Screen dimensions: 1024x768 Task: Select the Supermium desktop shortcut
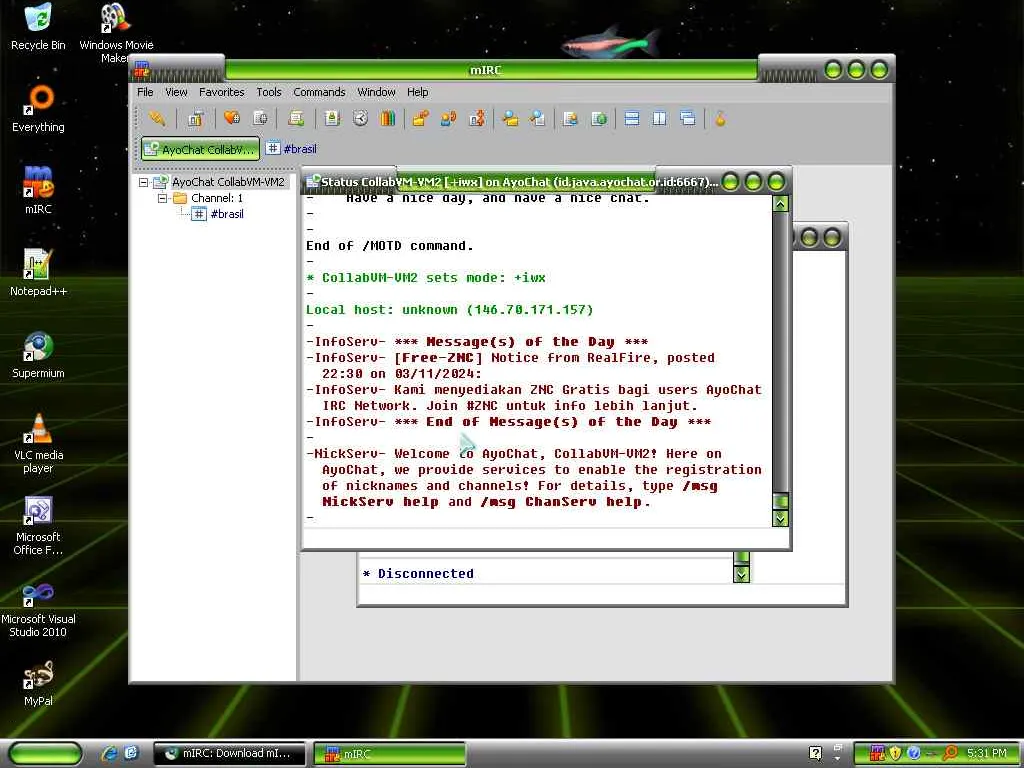(x=38, y=354)
